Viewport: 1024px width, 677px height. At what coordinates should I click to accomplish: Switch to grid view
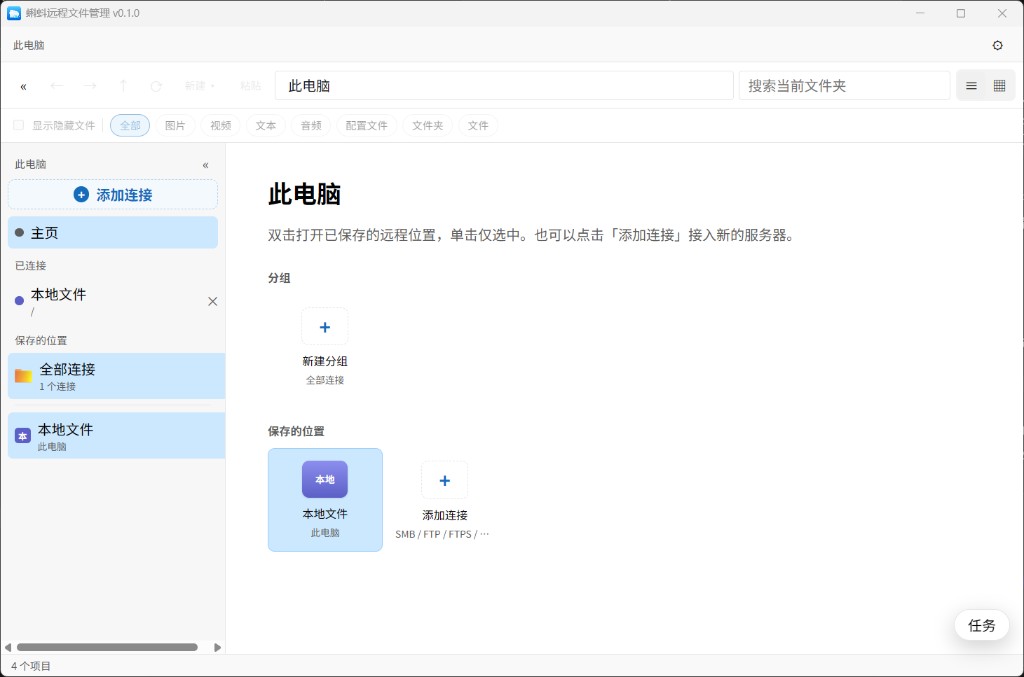pyautogui.click(x=999, y=86)
